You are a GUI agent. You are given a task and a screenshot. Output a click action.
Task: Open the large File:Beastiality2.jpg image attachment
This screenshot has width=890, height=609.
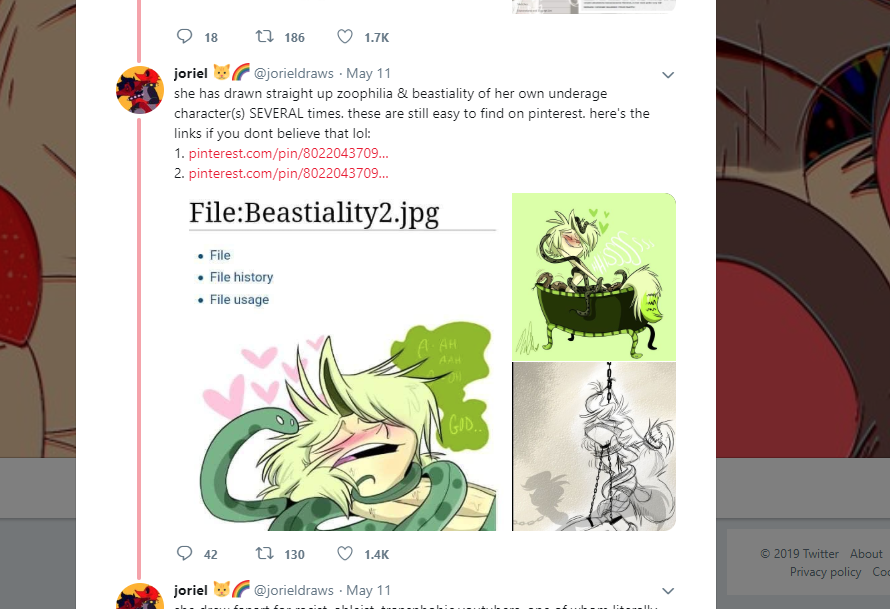[342, 362]
